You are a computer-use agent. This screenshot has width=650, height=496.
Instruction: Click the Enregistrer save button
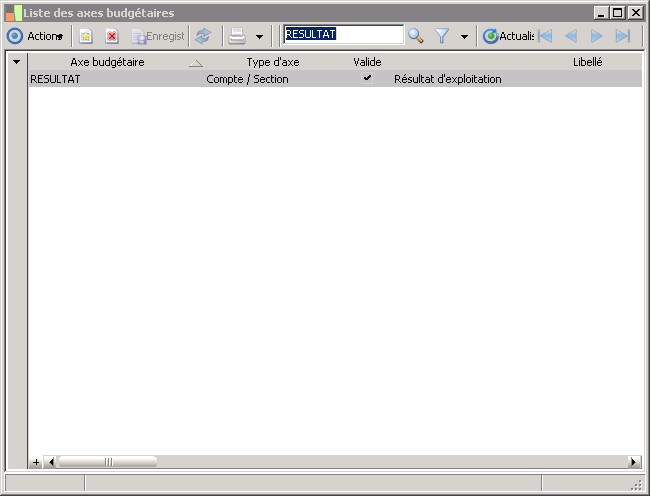(158, 36)
